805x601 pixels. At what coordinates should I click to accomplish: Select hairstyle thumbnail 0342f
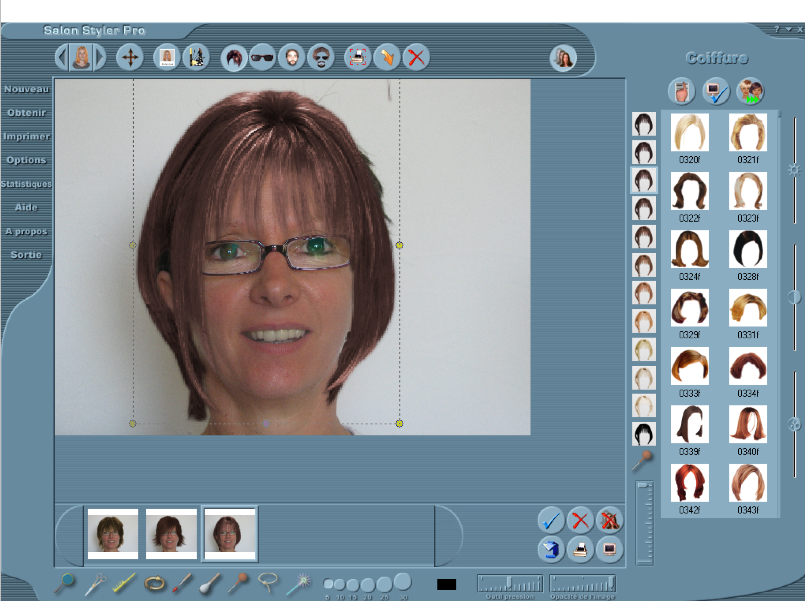689,483
